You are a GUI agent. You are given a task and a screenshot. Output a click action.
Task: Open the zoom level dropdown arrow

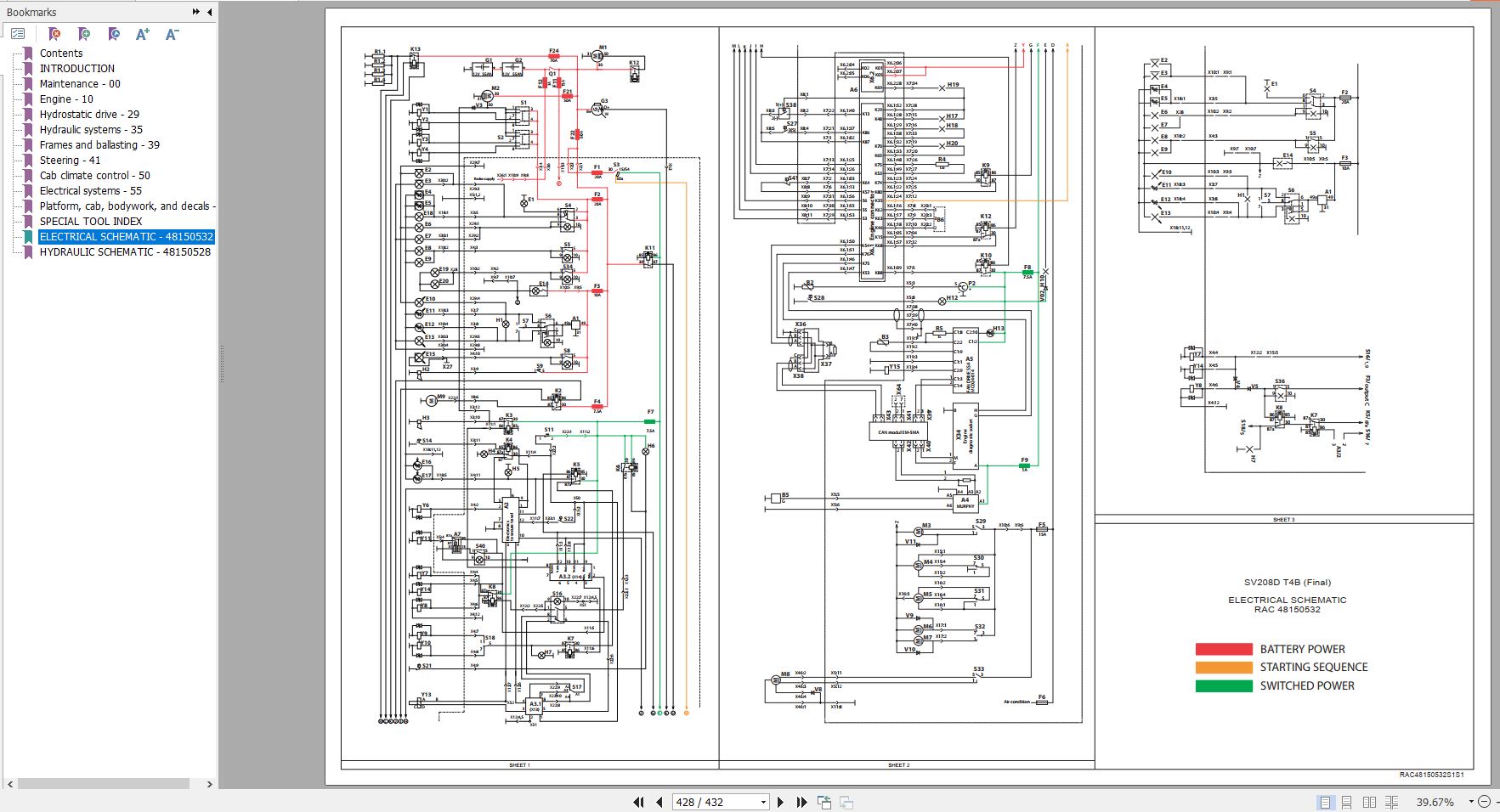point(1471,802)
